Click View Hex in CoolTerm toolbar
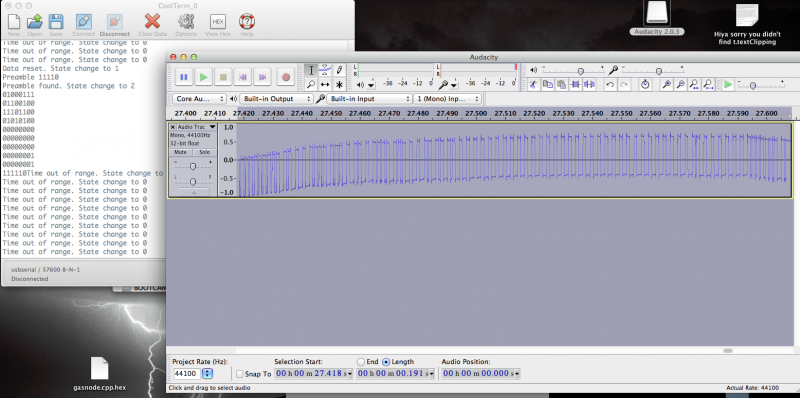The image size is (800, 398). [218, 24]
